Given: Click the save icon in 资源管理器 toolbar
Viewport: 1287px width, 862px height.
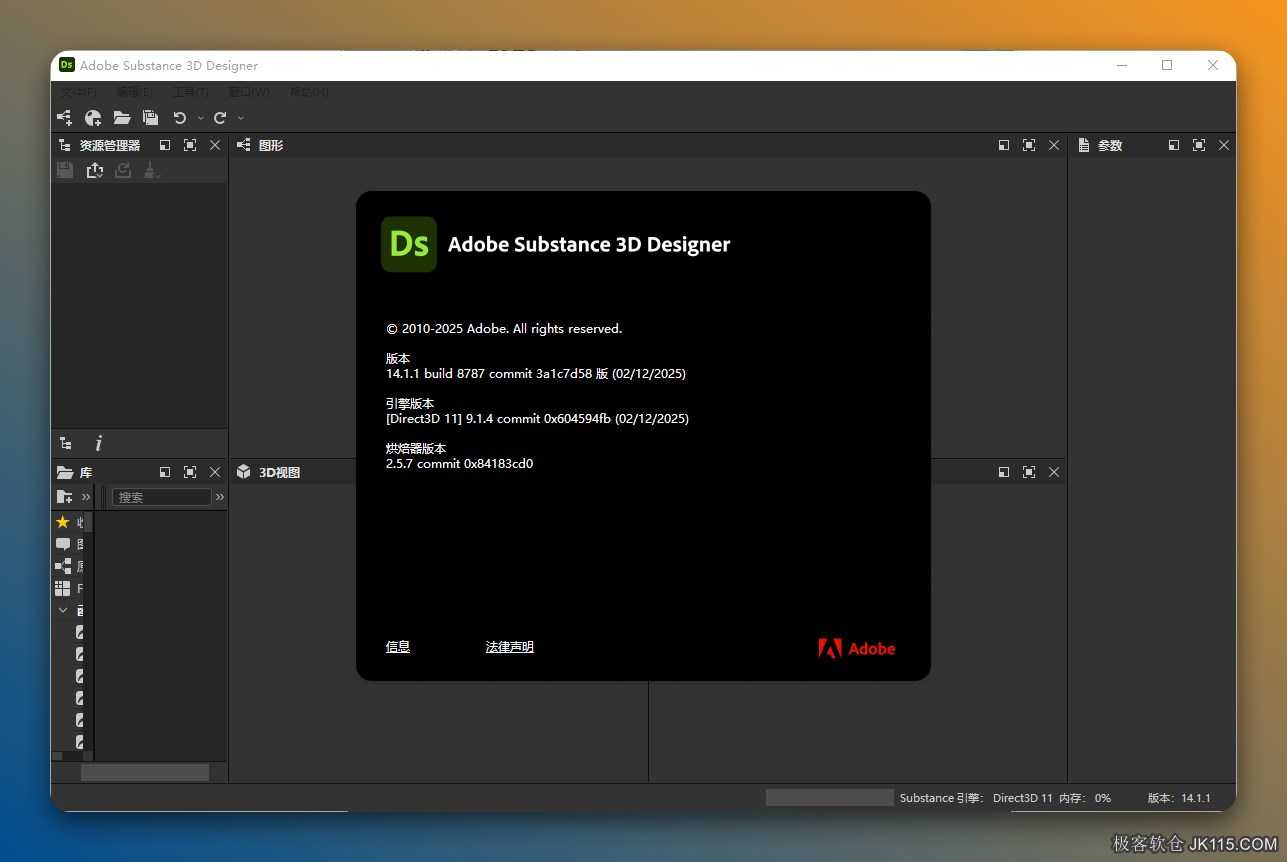Looking at the screenshot, I should [x=65, y=170].
